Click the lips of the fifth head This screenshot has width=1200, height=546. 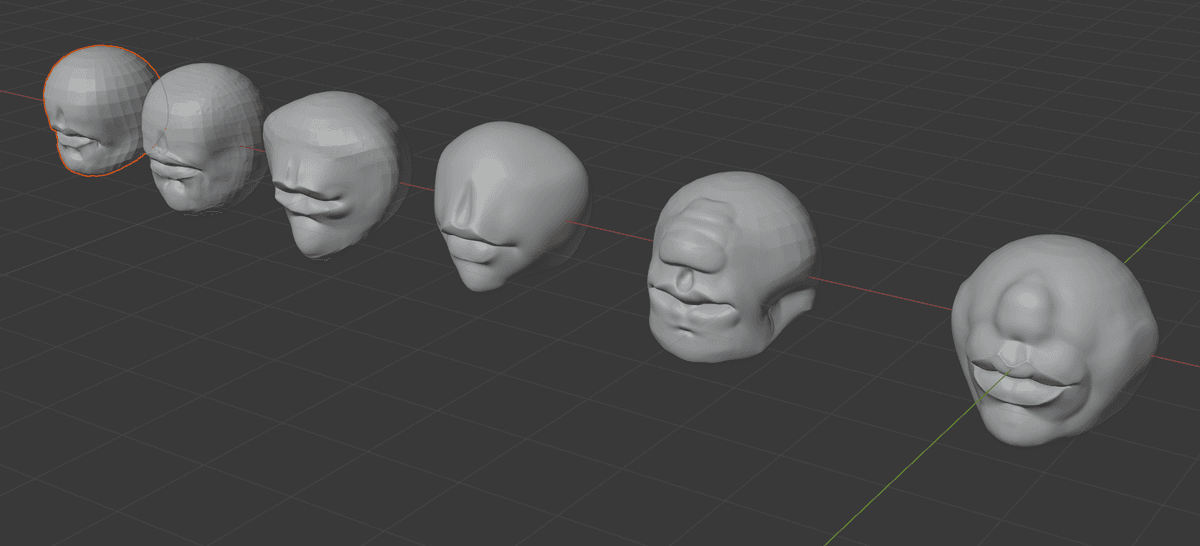pyautogui.click(x=690, y=320)
